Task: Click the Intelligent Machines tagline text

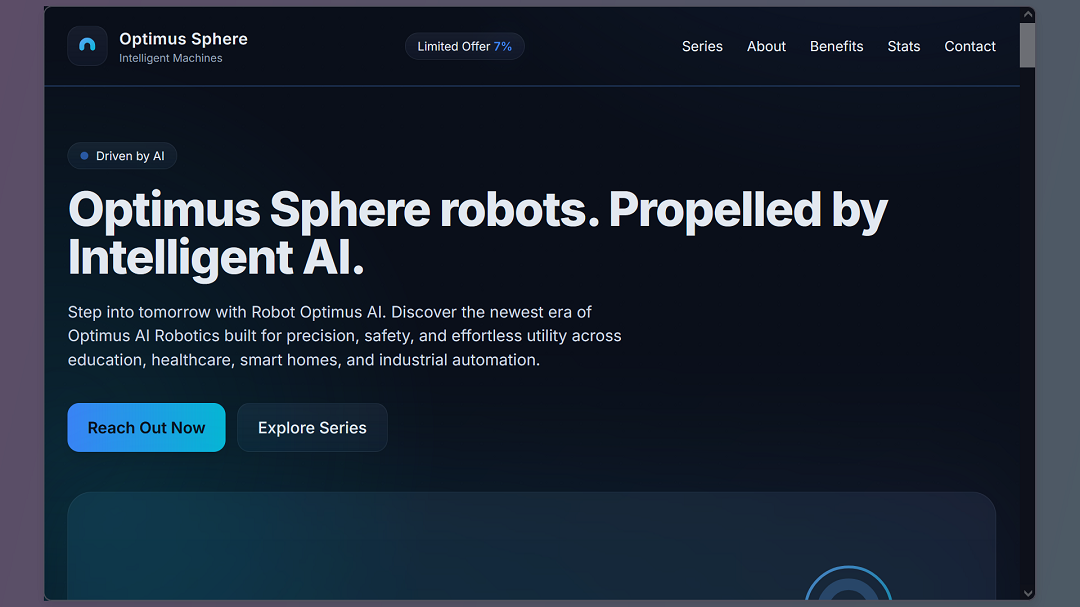Action: point(171,59)
